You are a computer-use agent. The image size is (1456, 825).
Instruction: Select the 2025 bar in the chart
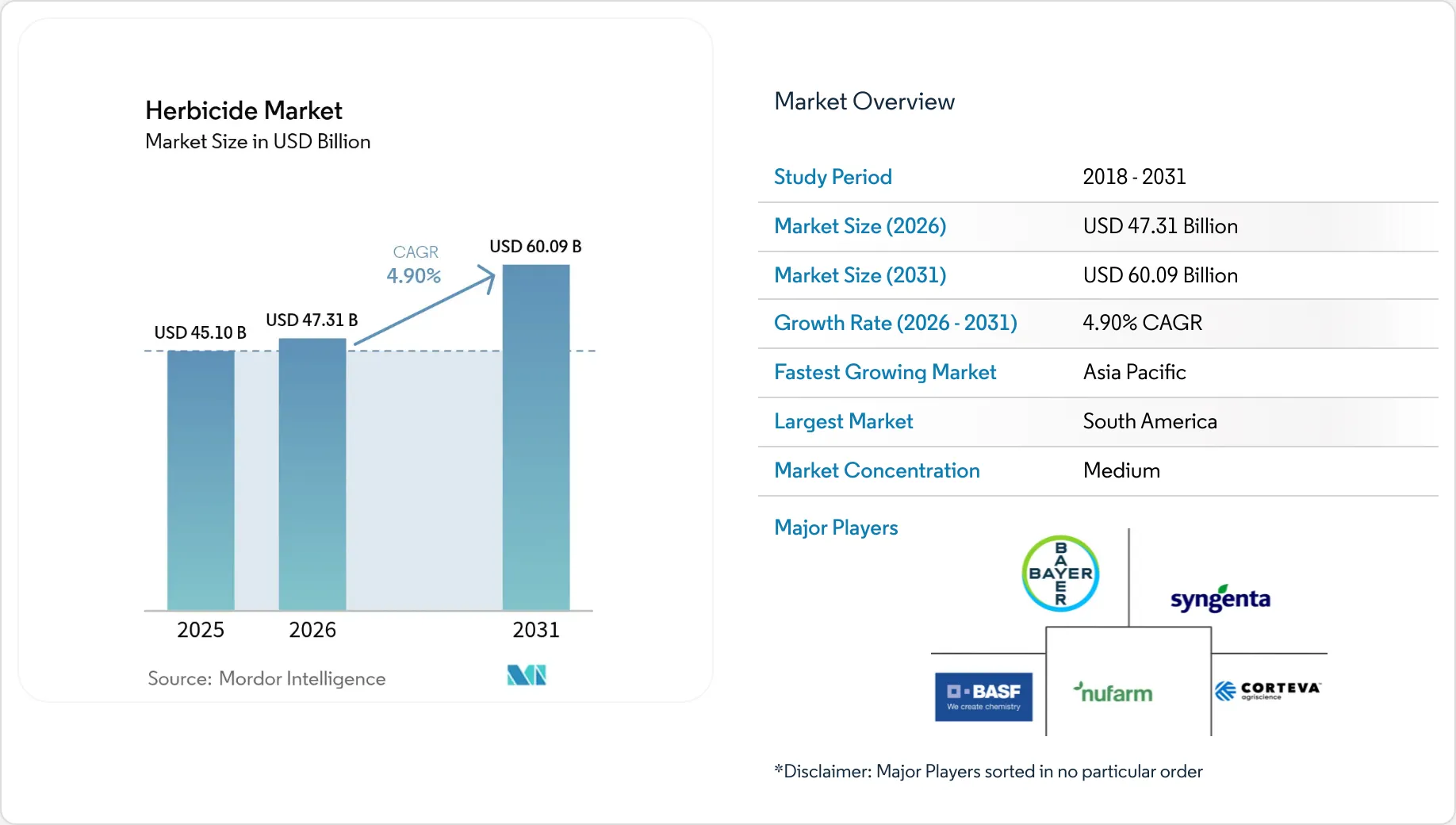point(201,480)
